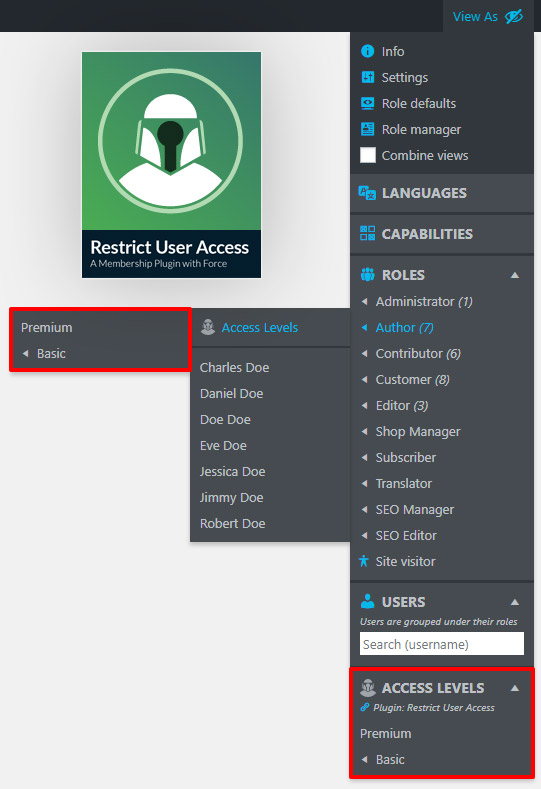Choose user Charles Doe
The image size is (541, 789).
pyautogui.click(x=235, y=367)
